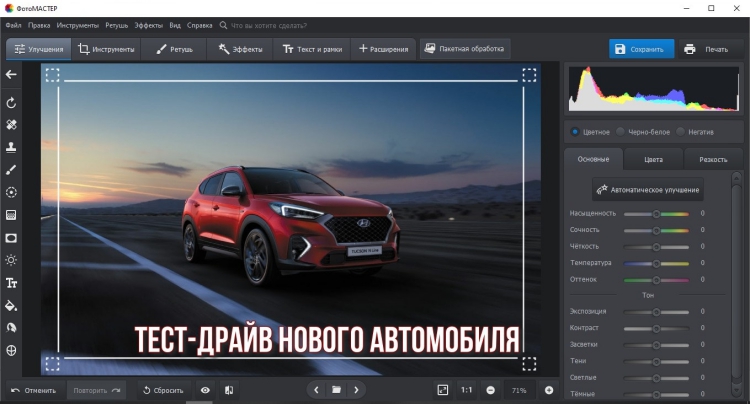Go to previous photo arrow

tap(316, 390)
